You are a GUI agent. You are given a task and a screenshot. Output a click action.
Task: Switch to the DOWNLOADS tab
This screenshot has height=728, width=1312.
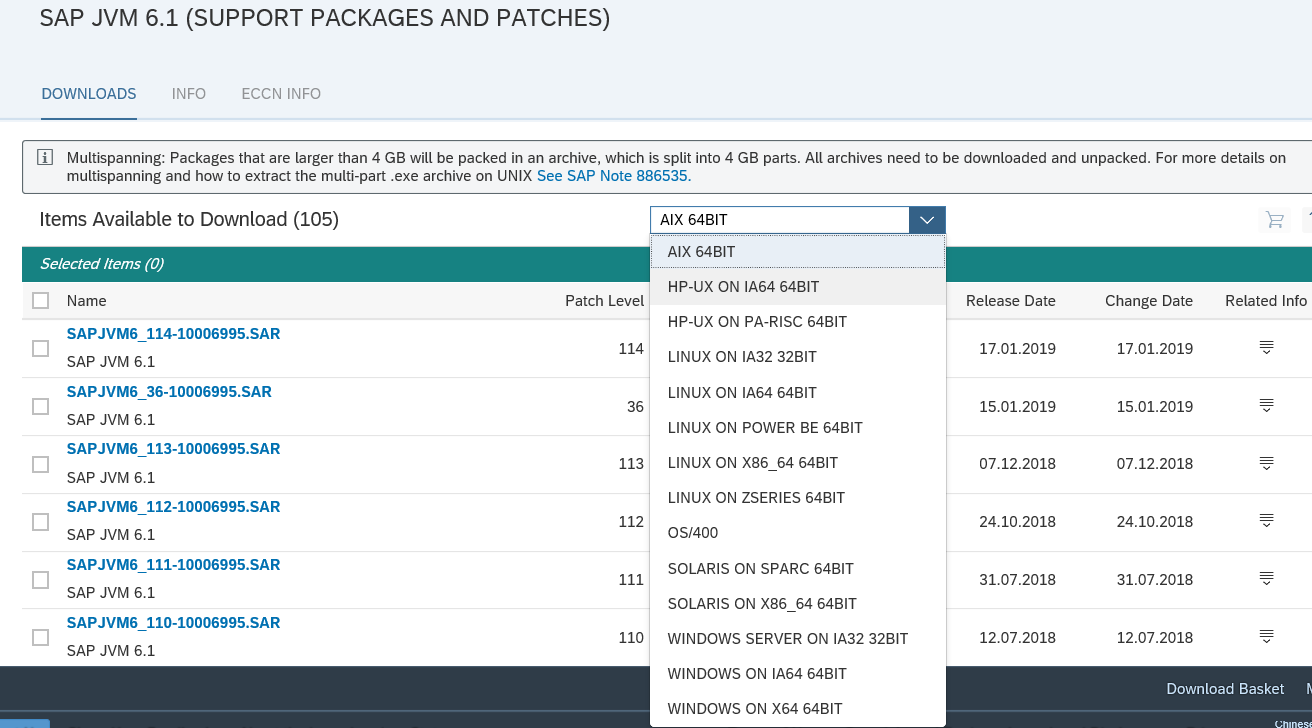89,94
